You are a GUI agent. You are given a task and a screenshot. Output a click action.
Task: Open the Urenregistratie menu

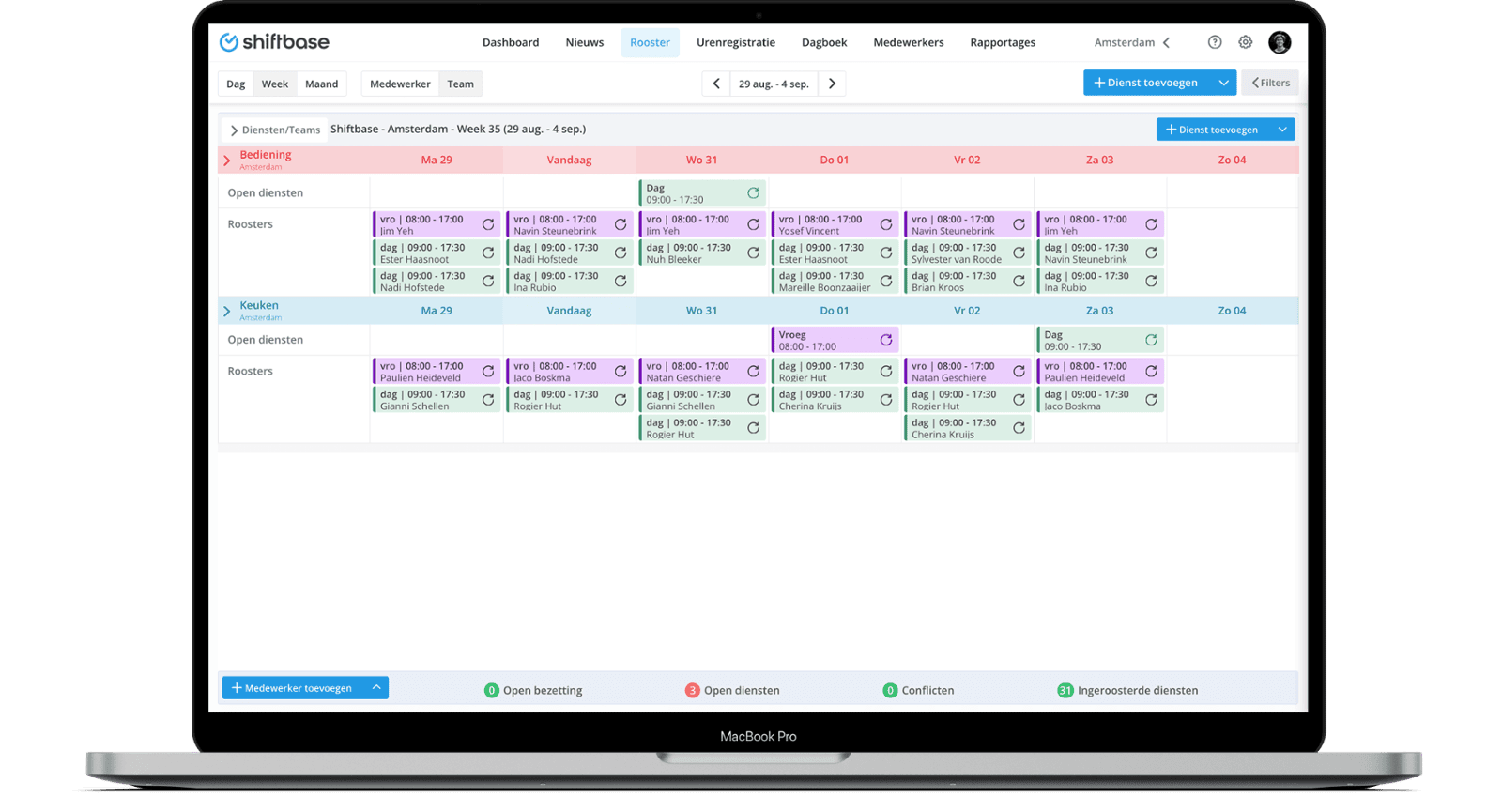click(x=735, y=42)
